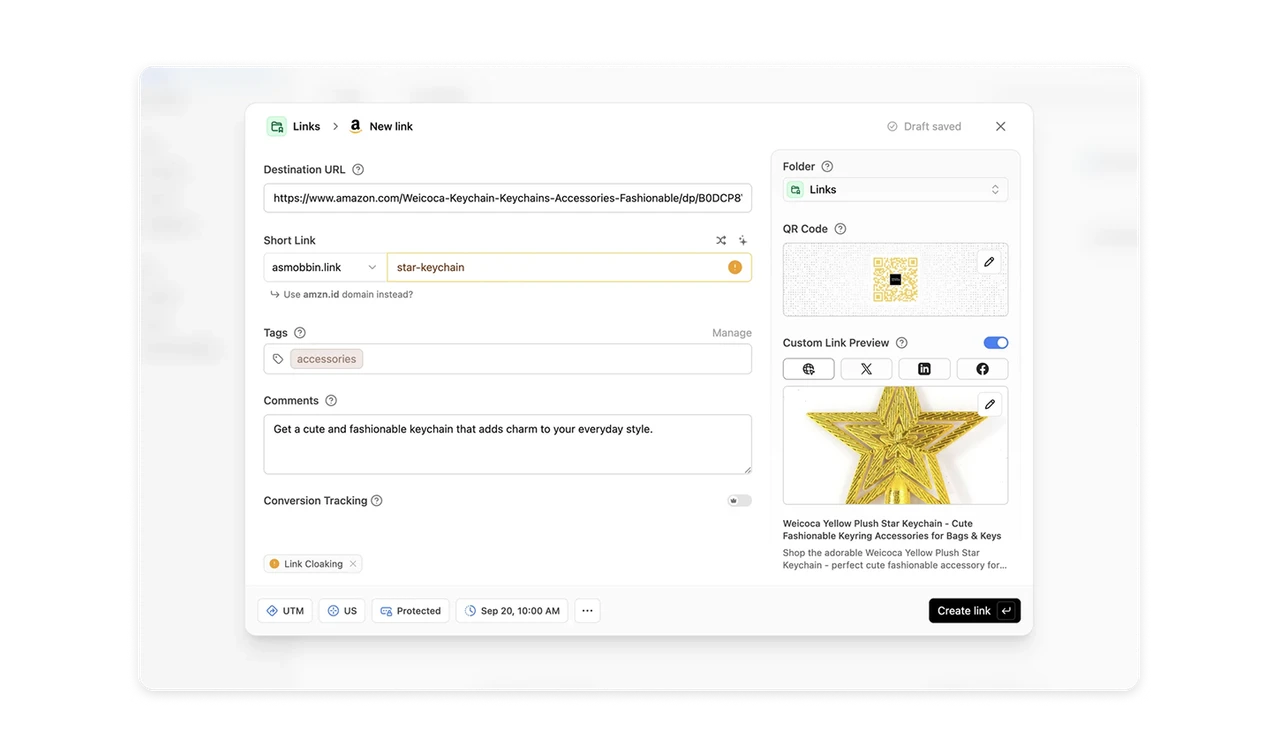The width and height of the screenshot is (1280, 754).
Task: Open the Folder help tooltip
Action: click(x=827, y=167)
